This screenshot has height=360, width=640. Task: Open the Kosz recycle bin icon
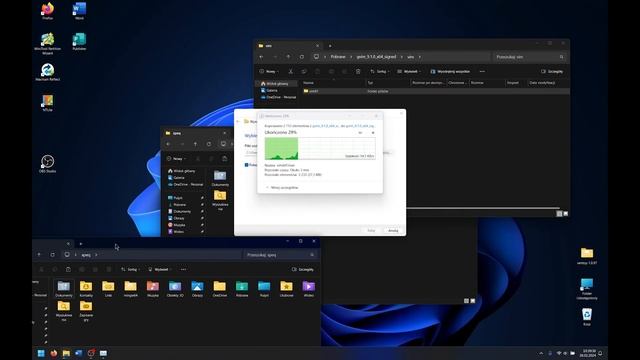pos(587,316)
